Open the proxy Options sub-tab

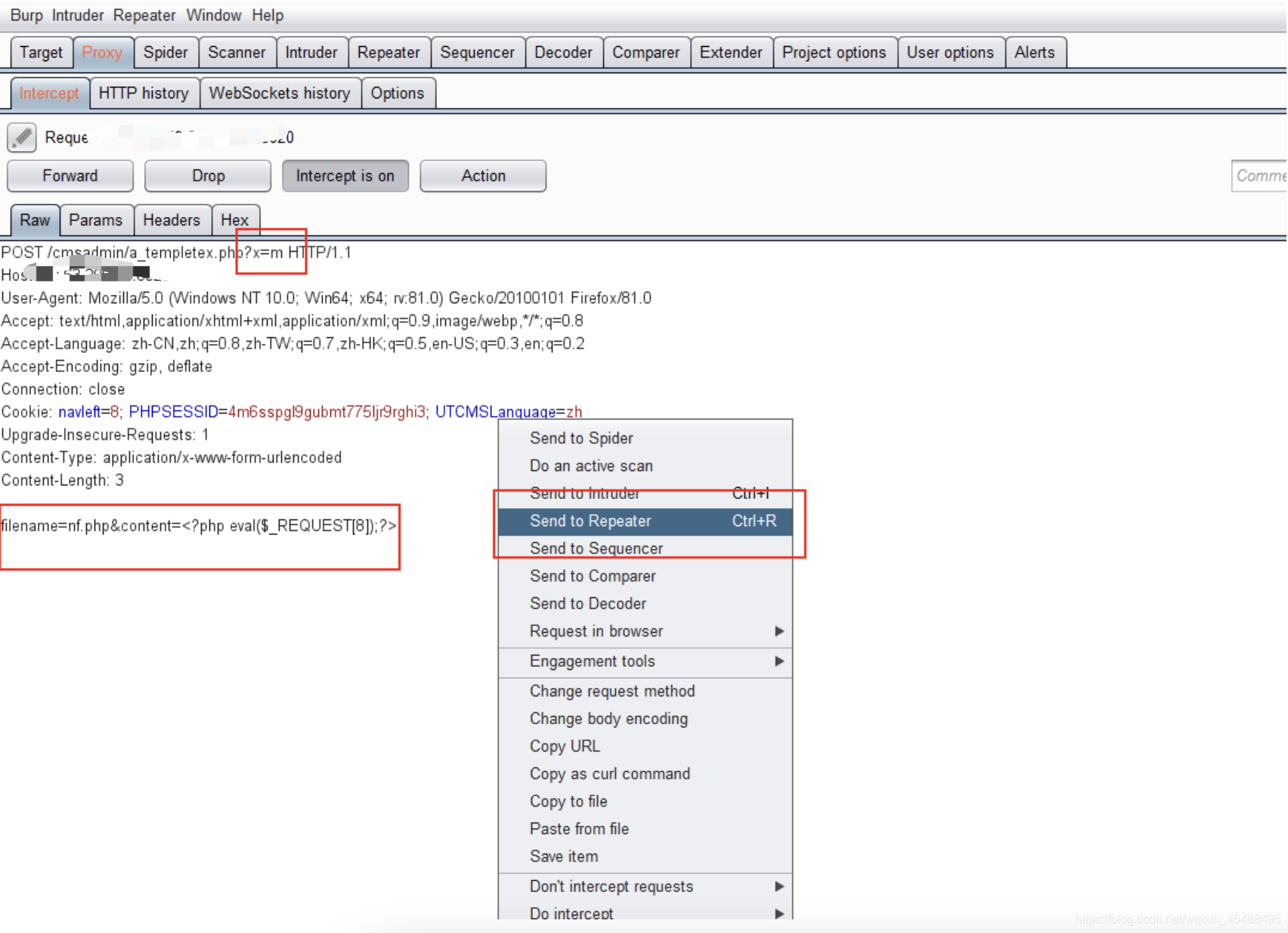coord(398,93)
